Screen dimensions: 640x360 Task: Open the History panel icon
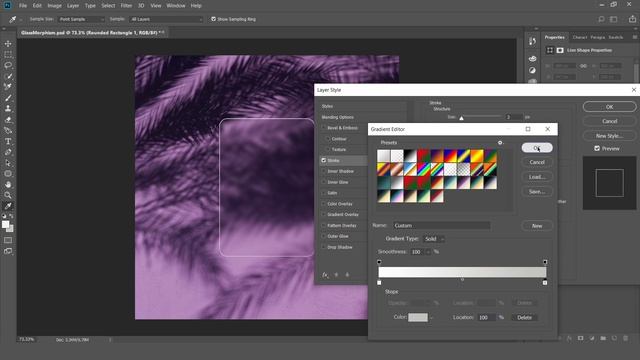click(x=532, y=41)
